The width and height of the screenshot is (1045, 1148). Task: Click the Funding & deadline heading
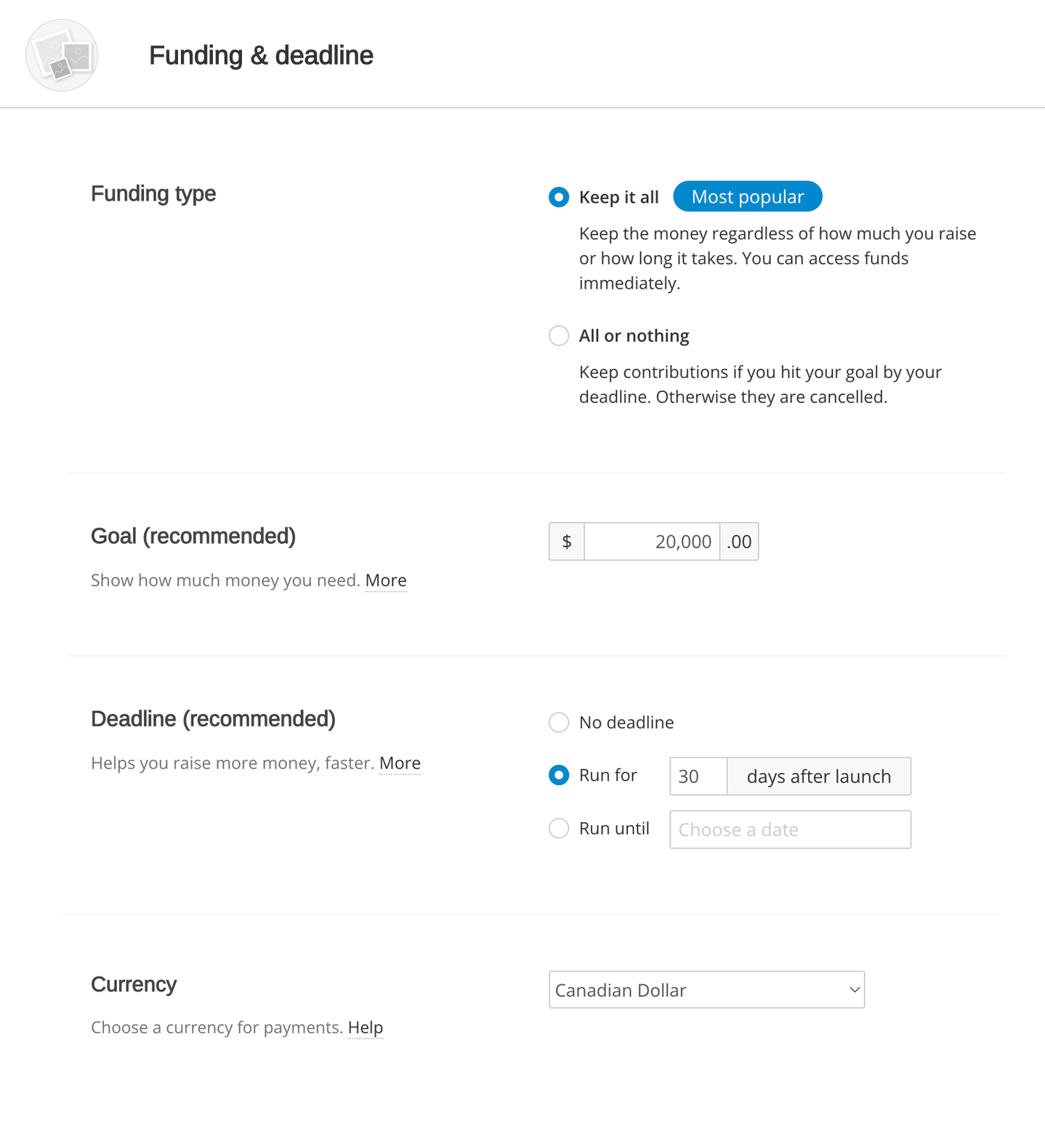261,55
